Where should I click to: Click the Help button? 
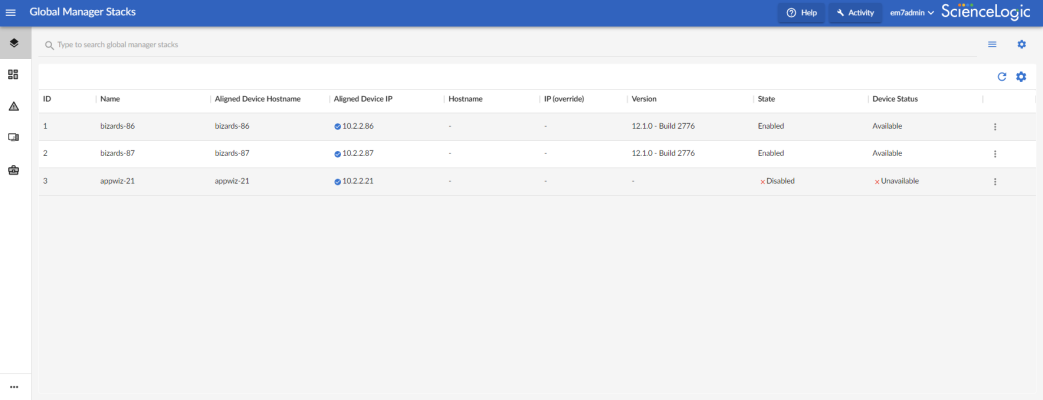pyautogui.click(x=802, y=13)
